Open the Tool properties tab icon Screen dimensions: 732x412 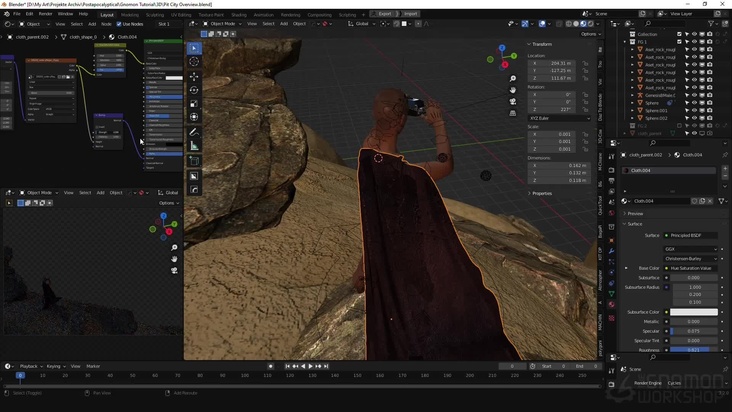click(x=612, y=157)
